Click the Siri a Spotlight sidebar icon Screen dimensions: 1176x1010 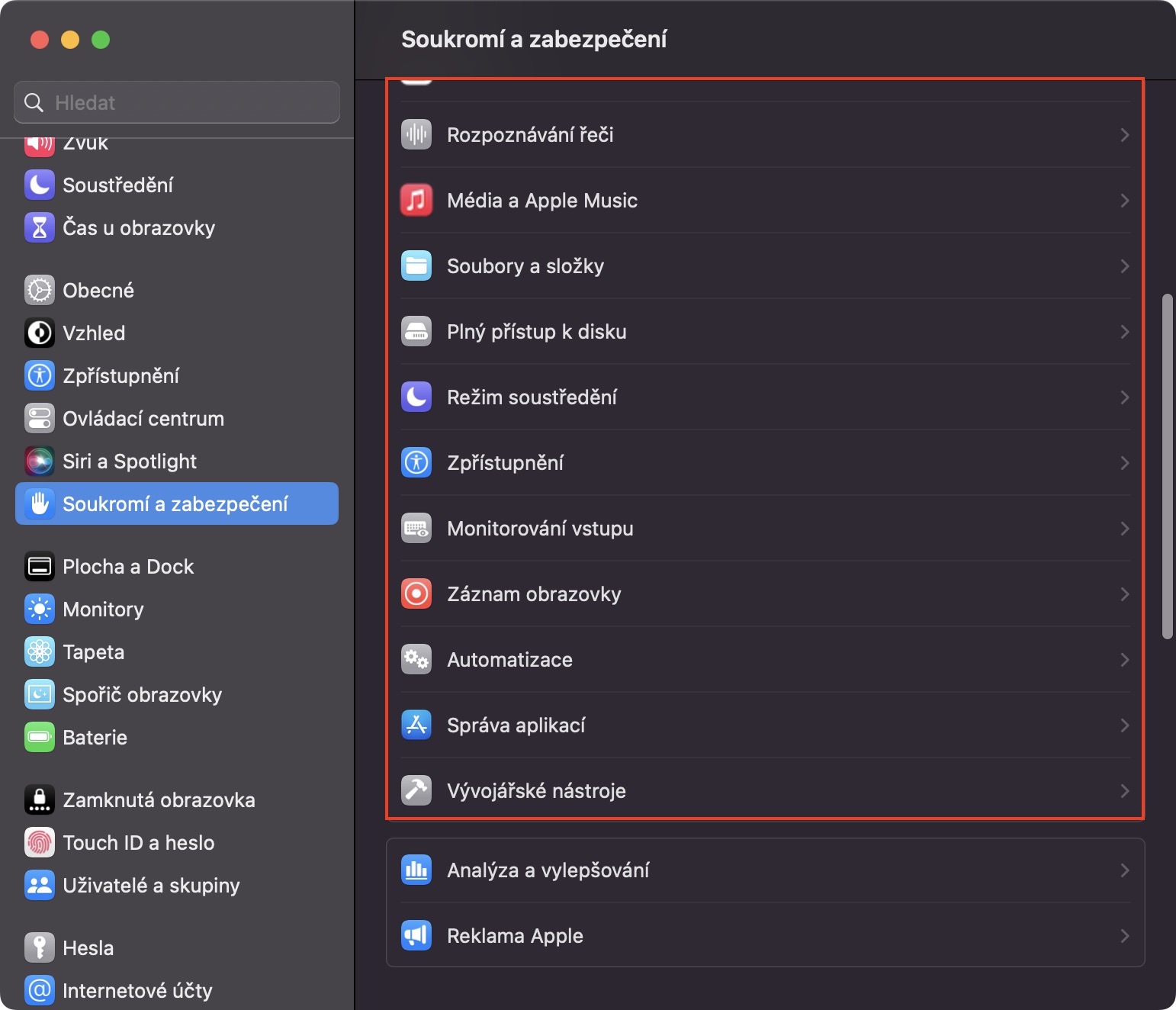click(40, 462)
